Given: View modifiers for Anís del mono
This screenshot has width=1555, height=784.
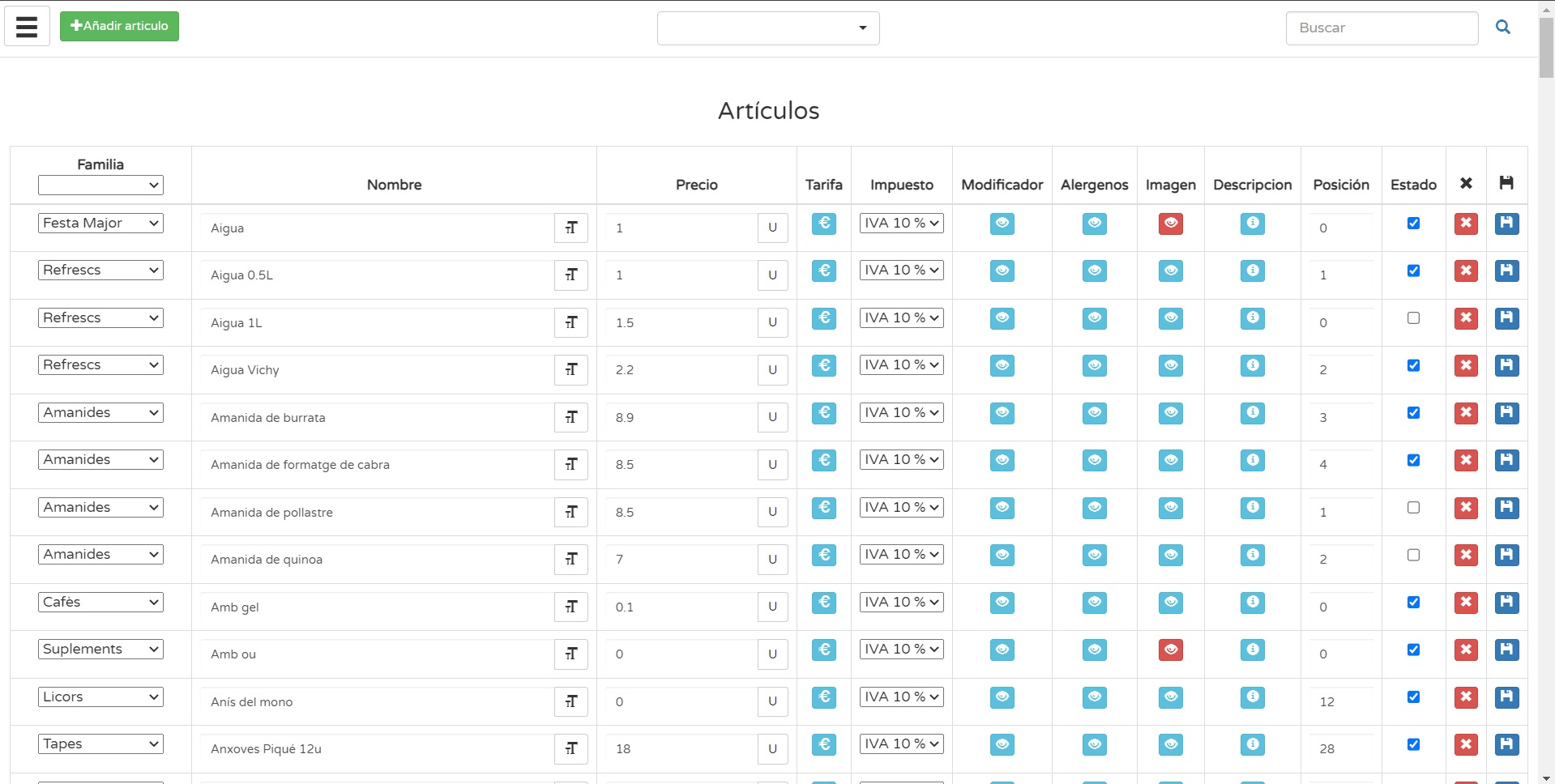Looking at the screenshot, I should coord(1002,697).
